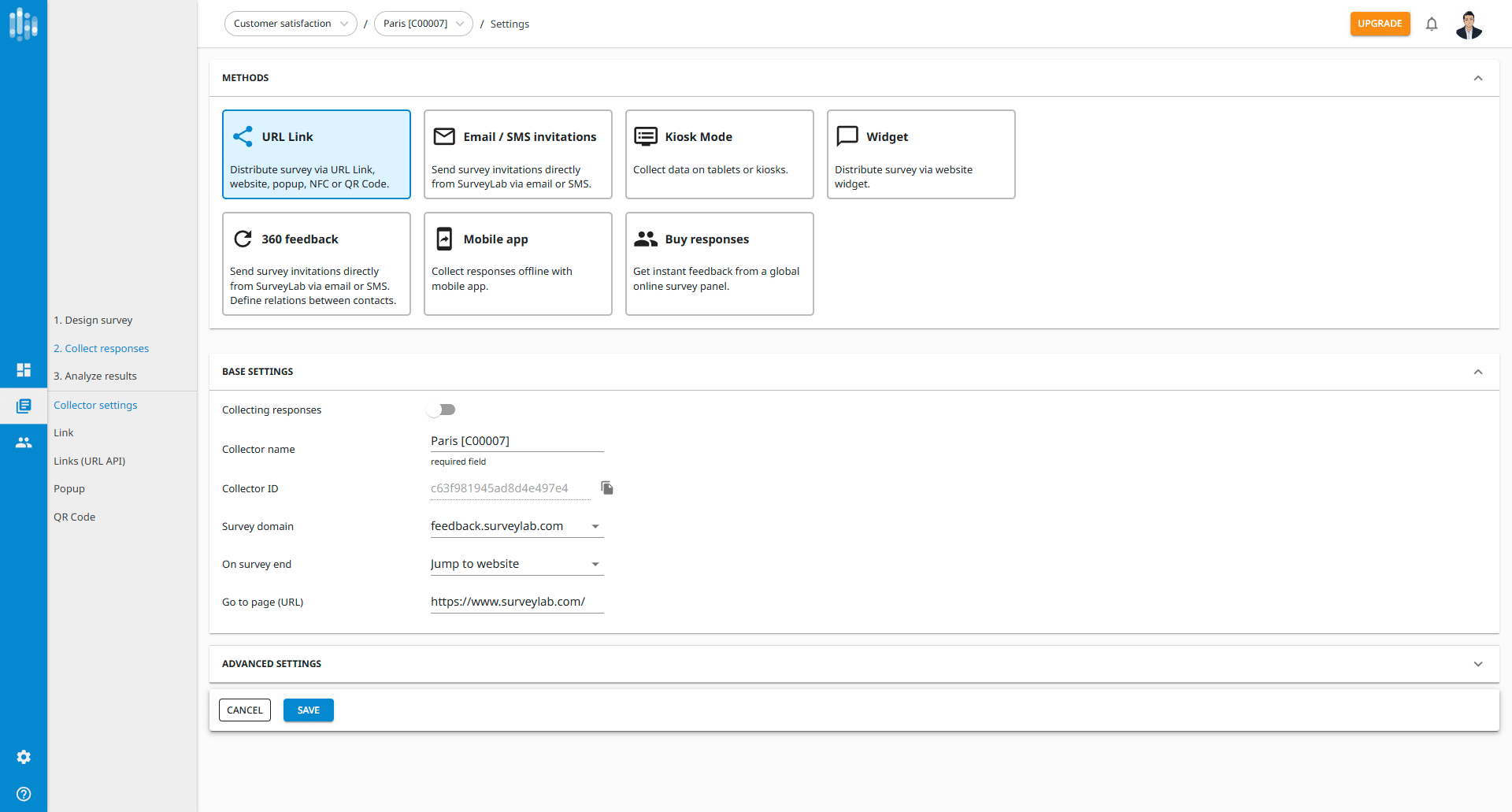Click the SurveyLab logo
Image resolution: width=1512 pixels, height=812 pixels.
click(x=24, y=24)
